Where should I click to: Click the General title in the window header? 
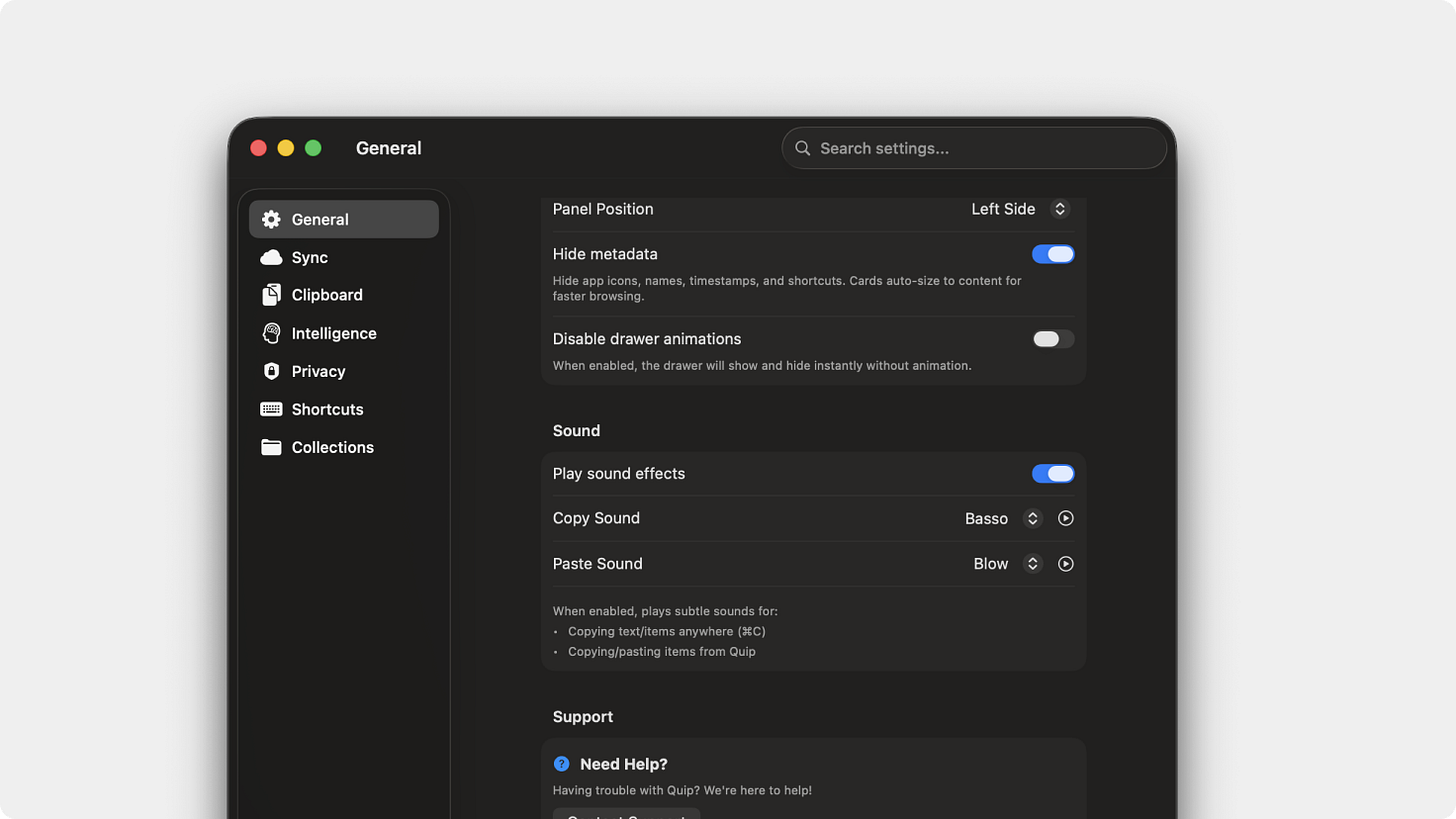(389, 148)
